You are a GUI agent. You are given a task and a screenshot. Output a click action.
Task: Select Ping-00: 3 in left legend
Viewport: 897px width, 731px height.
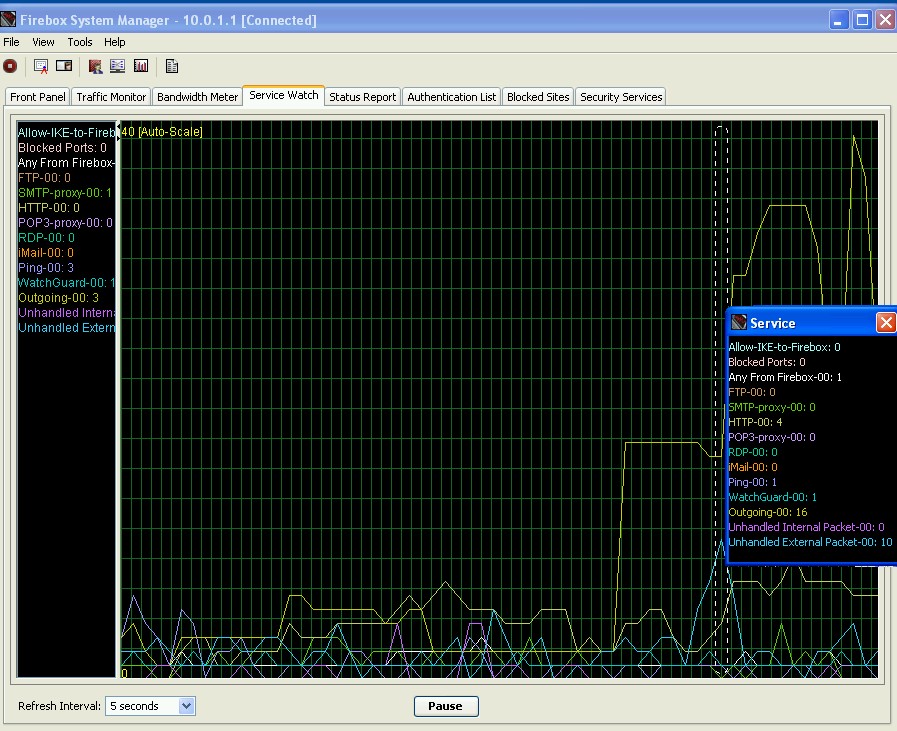(x=46, y=267)
